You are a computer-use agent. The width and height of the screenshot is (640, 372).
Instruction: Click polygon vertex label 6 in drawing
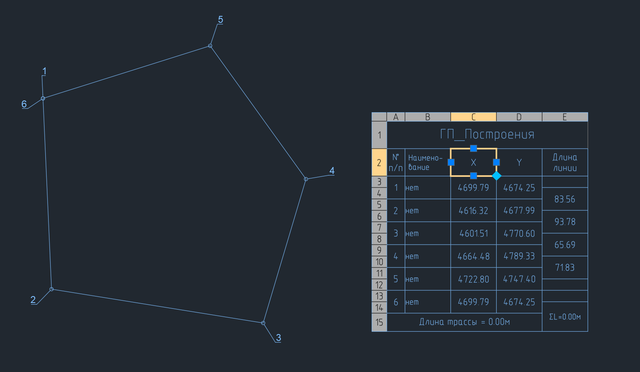24,104
